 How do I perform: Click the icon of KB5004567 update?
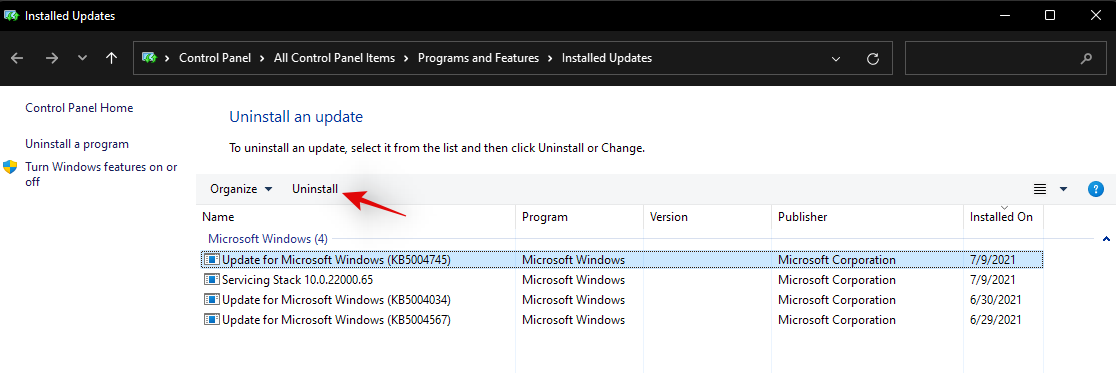(x=211, y=320)
